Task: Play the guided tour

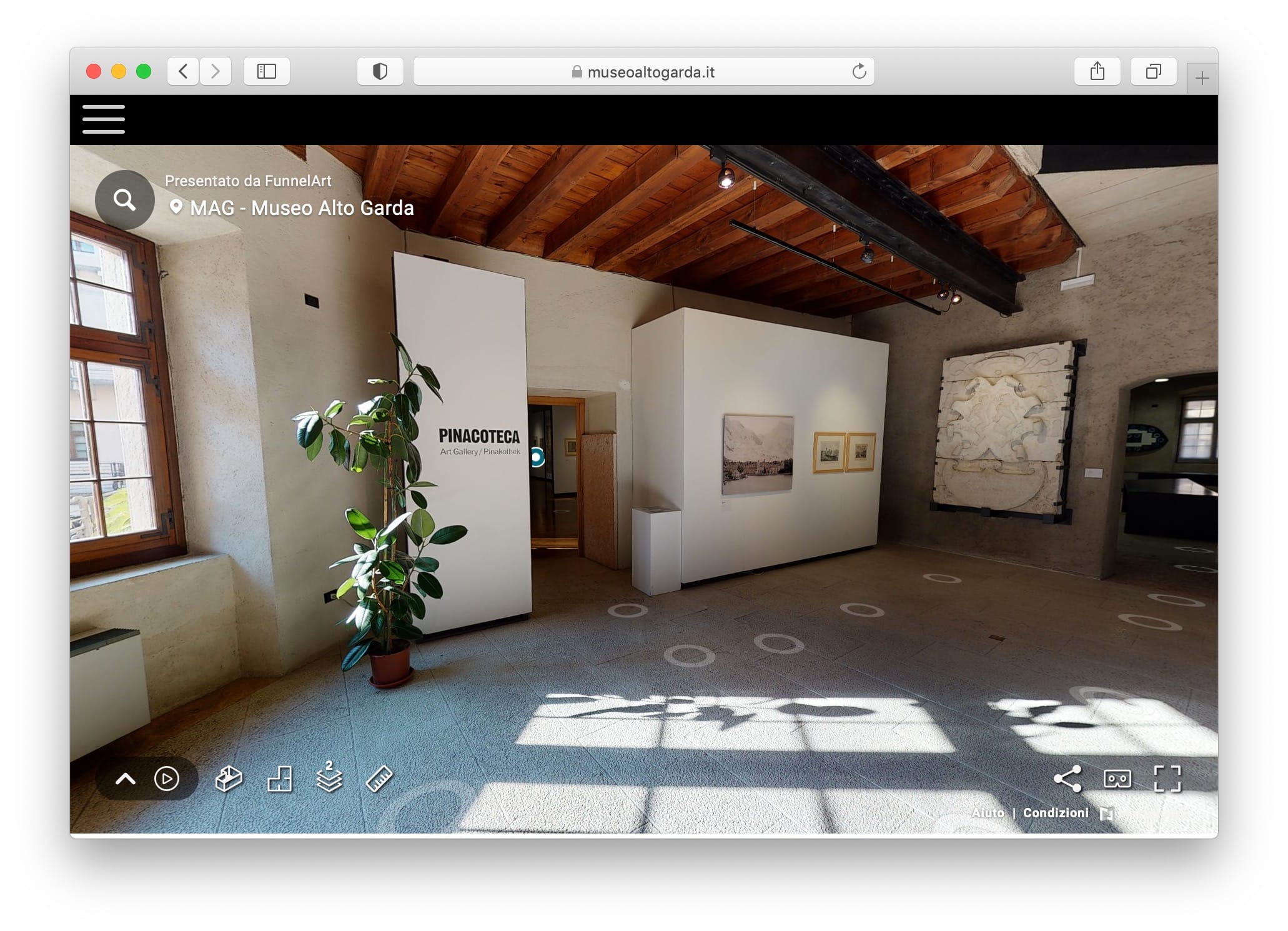Action: pyautogui.click(x=167, y=779)
